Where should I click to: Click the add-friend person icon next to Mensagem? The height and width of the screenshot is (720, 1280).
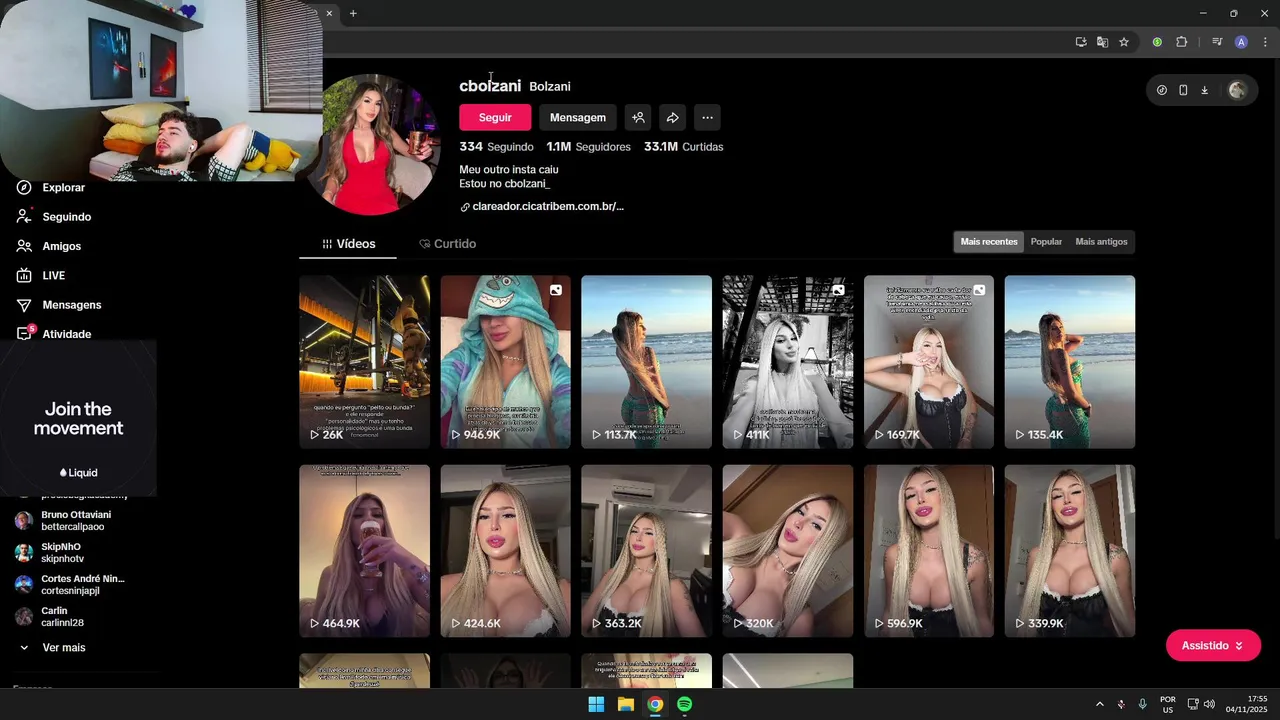coord(638,117)
